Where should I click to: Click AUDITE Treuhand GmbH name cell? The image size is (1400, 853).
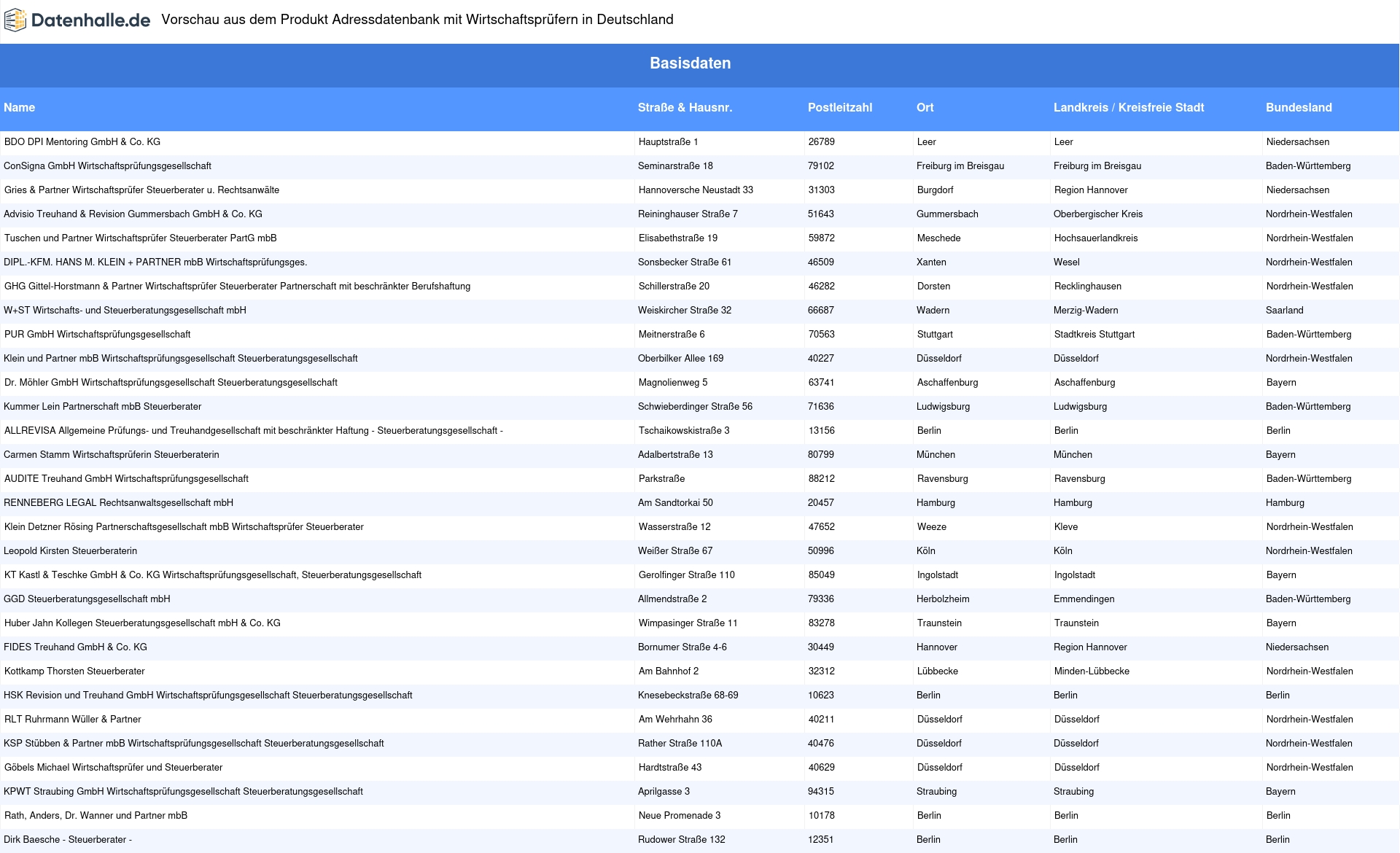click(x=126, y=479)
